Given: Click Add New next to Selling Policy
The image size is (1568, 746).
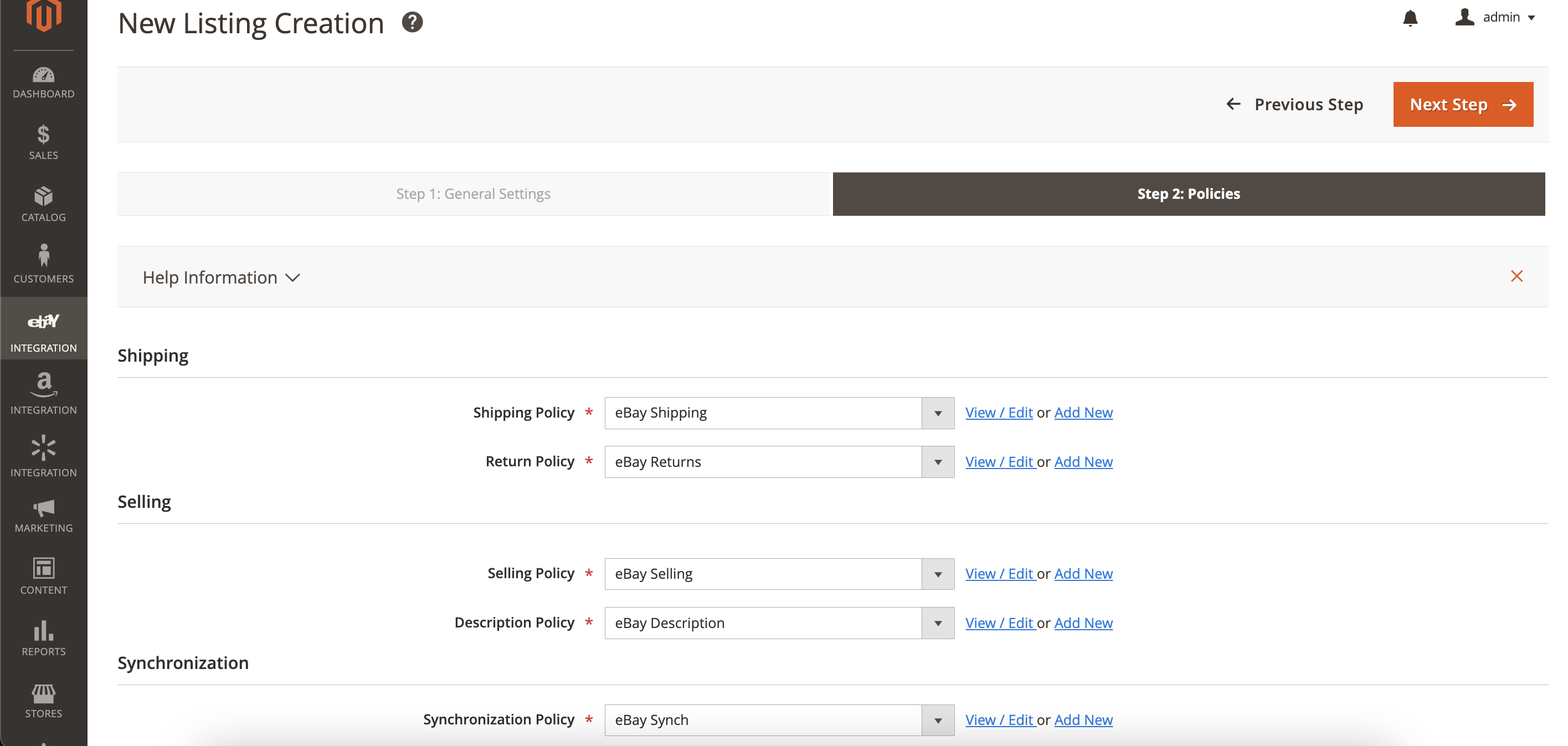Looking at the screenshot, I should (x=1083, y=573).
